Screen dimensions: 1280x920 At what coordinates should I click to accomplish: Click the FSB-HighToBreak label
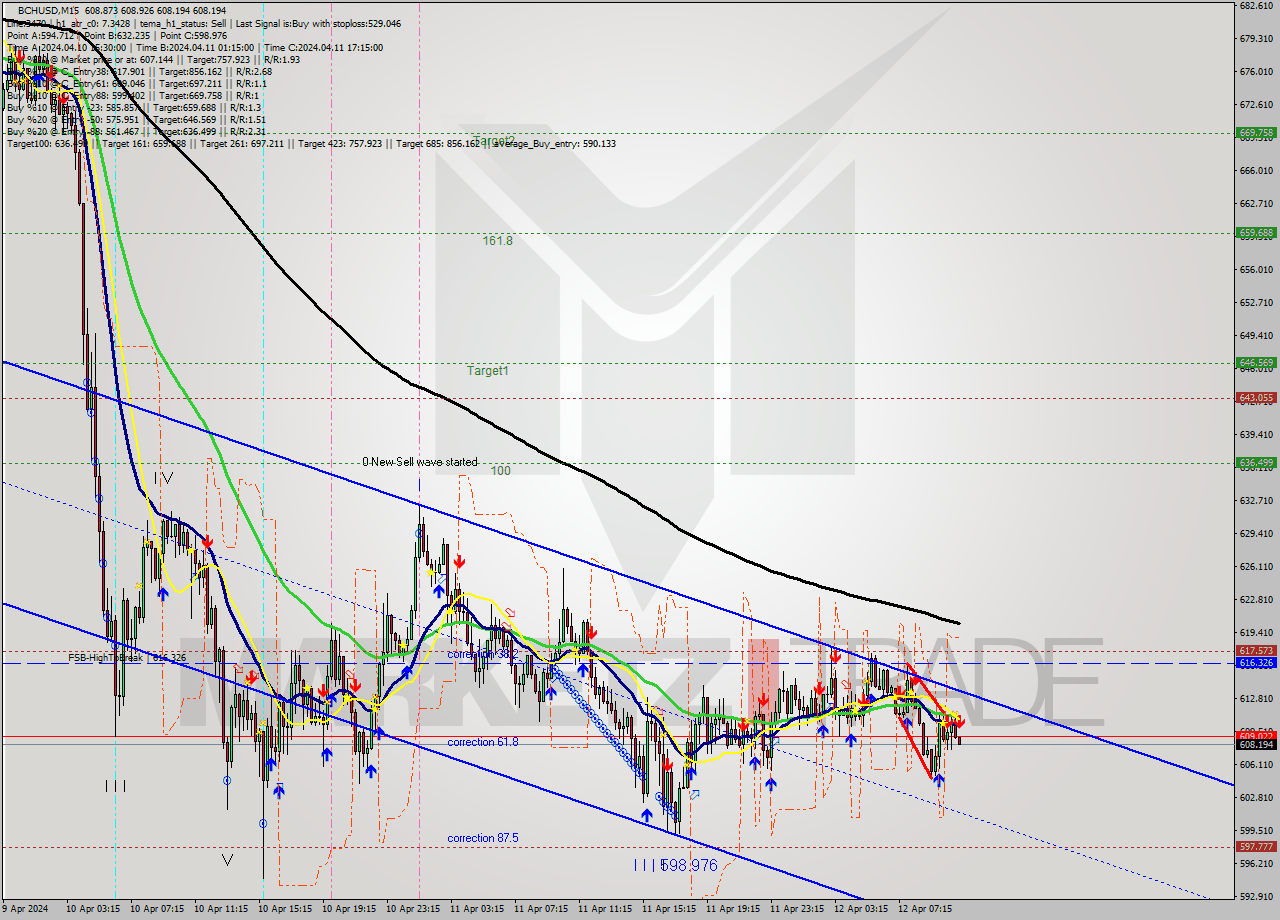pos(106,657)
